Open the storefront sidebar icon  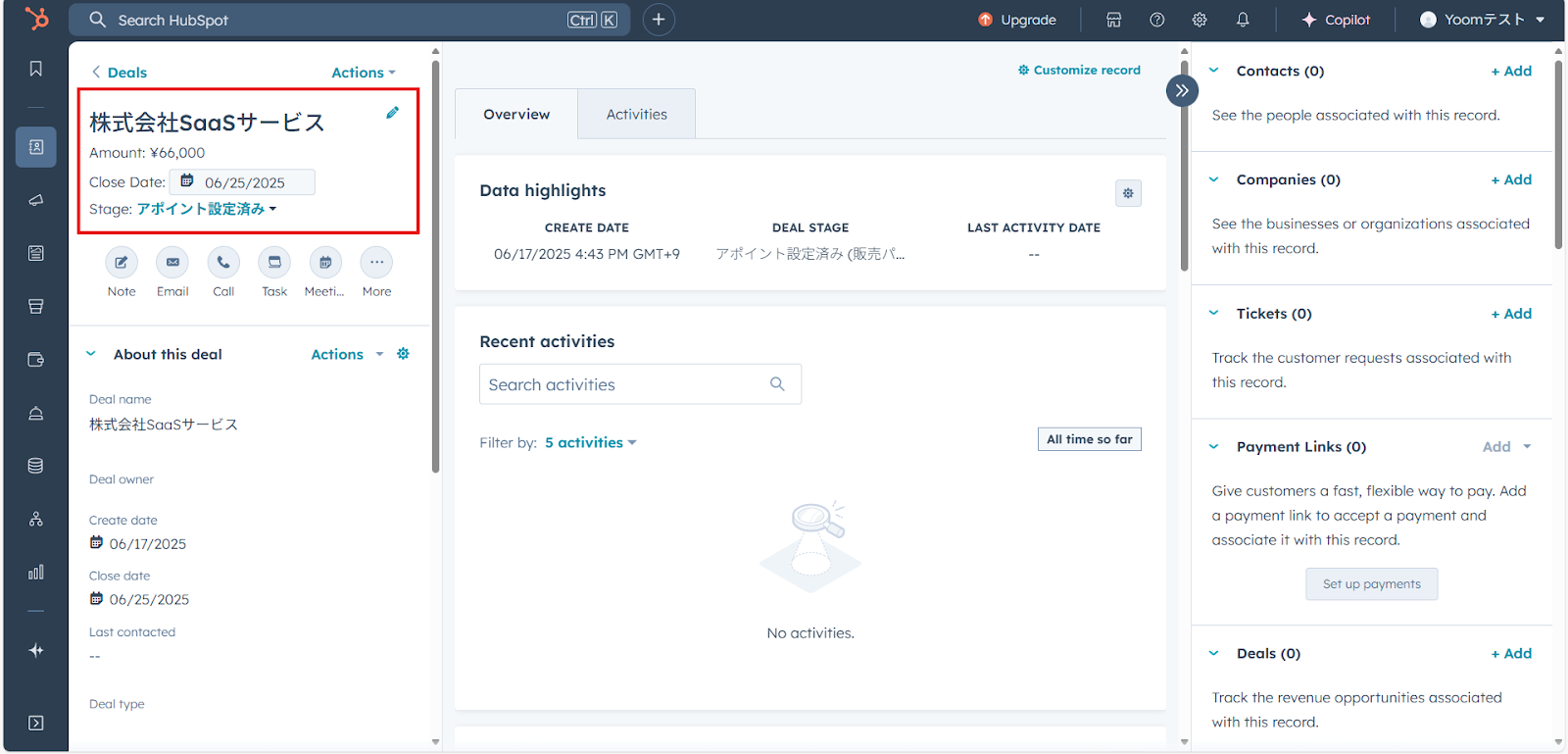click(x=36, y=306)
